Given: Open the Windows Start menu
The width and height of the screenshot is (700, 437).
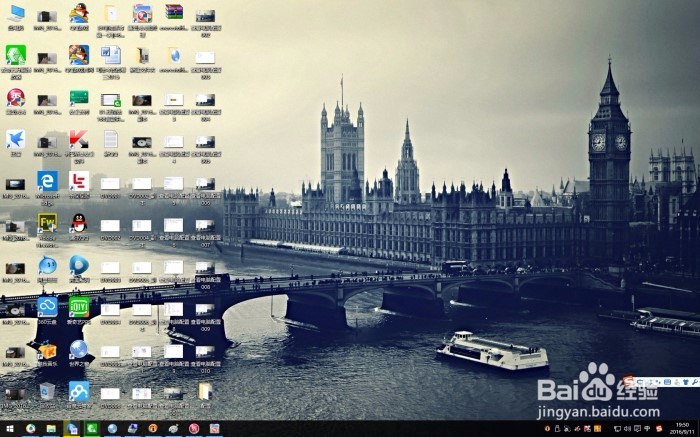Looking at the screenshot, I should click(9, 429).
